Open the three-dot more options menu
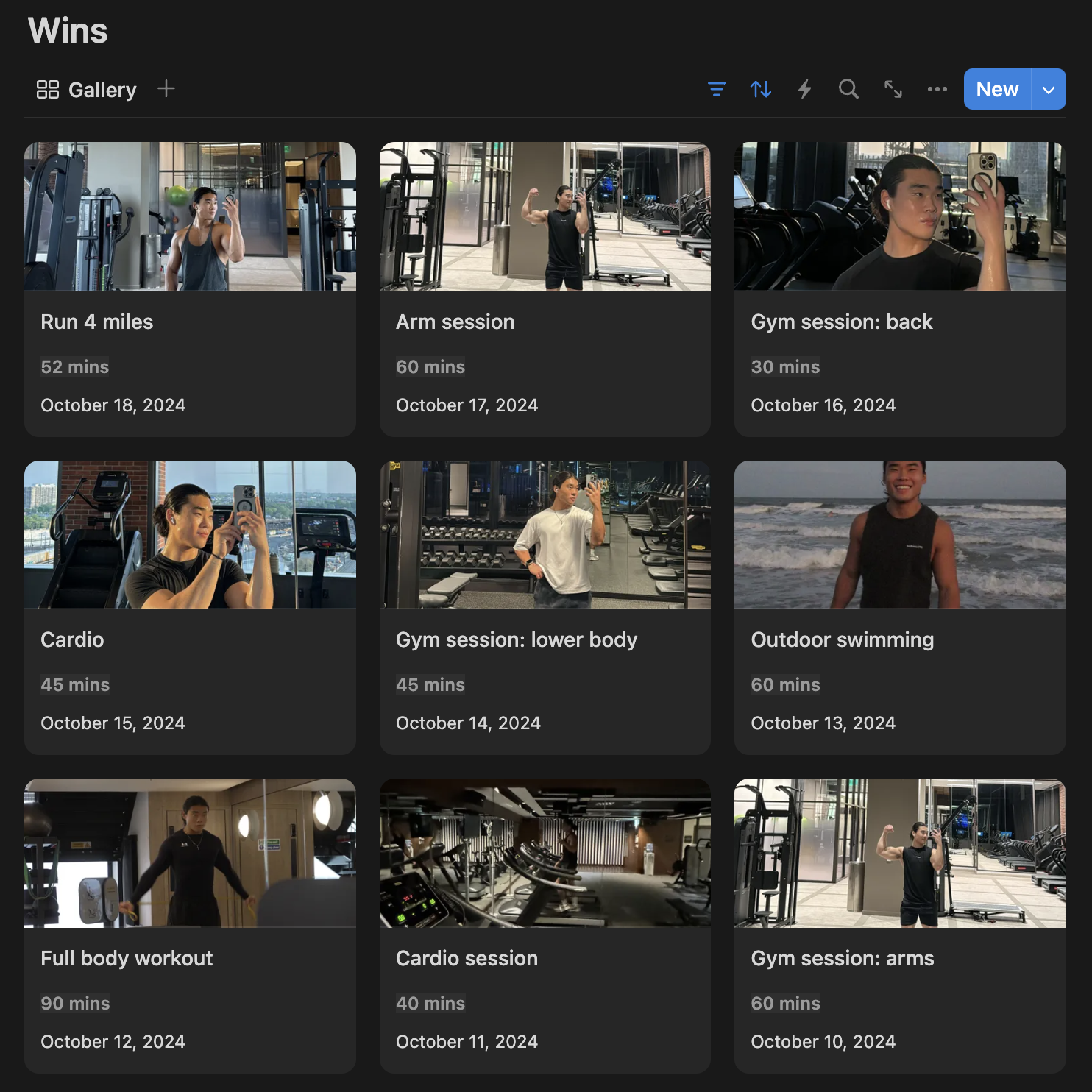Screen dimensions: 1092x1092 coord(937,90)
